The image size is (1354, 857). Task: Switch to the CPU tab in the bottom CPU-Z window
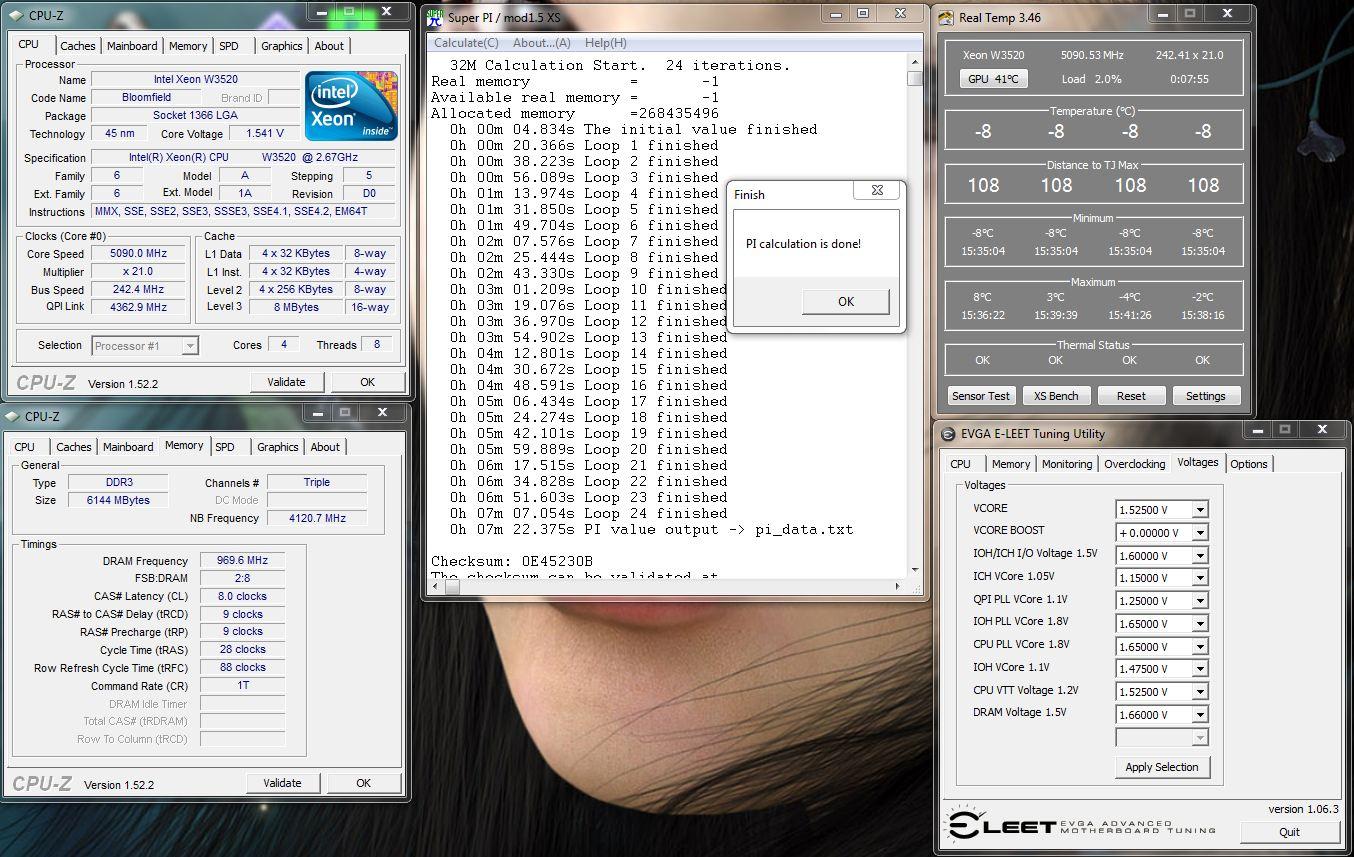pos(25,447)
